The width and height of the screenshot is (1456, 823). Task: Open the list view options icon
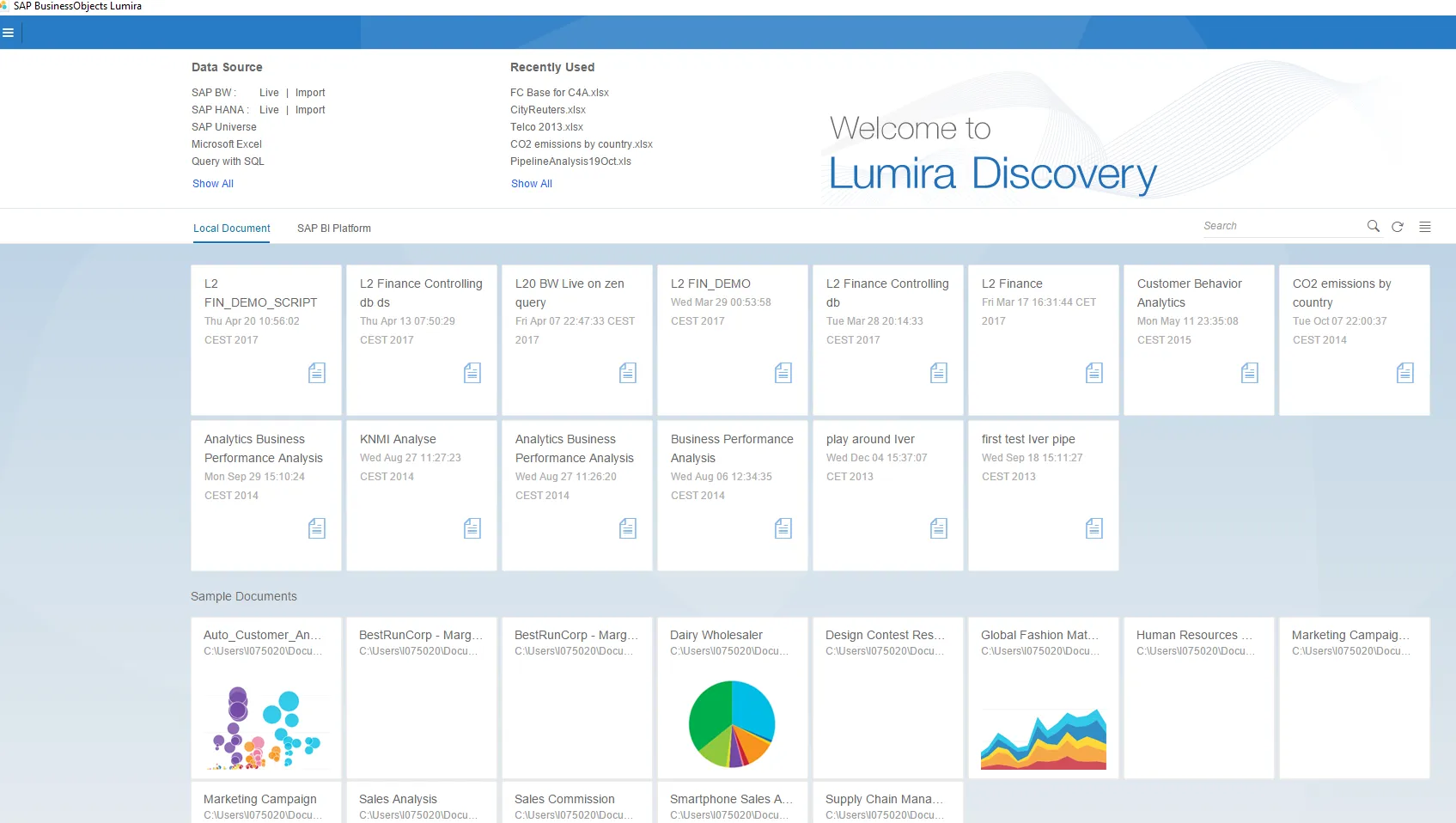tap(1425, 227)
